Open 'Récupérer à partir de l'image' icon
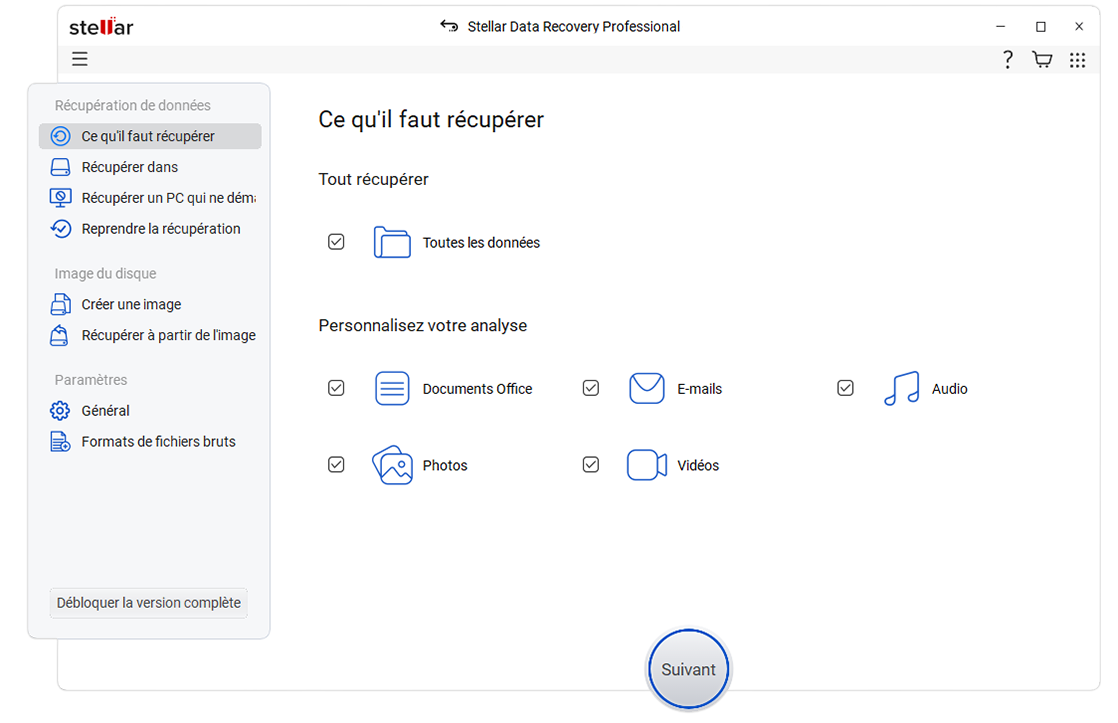The height and width of the screenshot is (723, 1118). [x=60, y=335]
